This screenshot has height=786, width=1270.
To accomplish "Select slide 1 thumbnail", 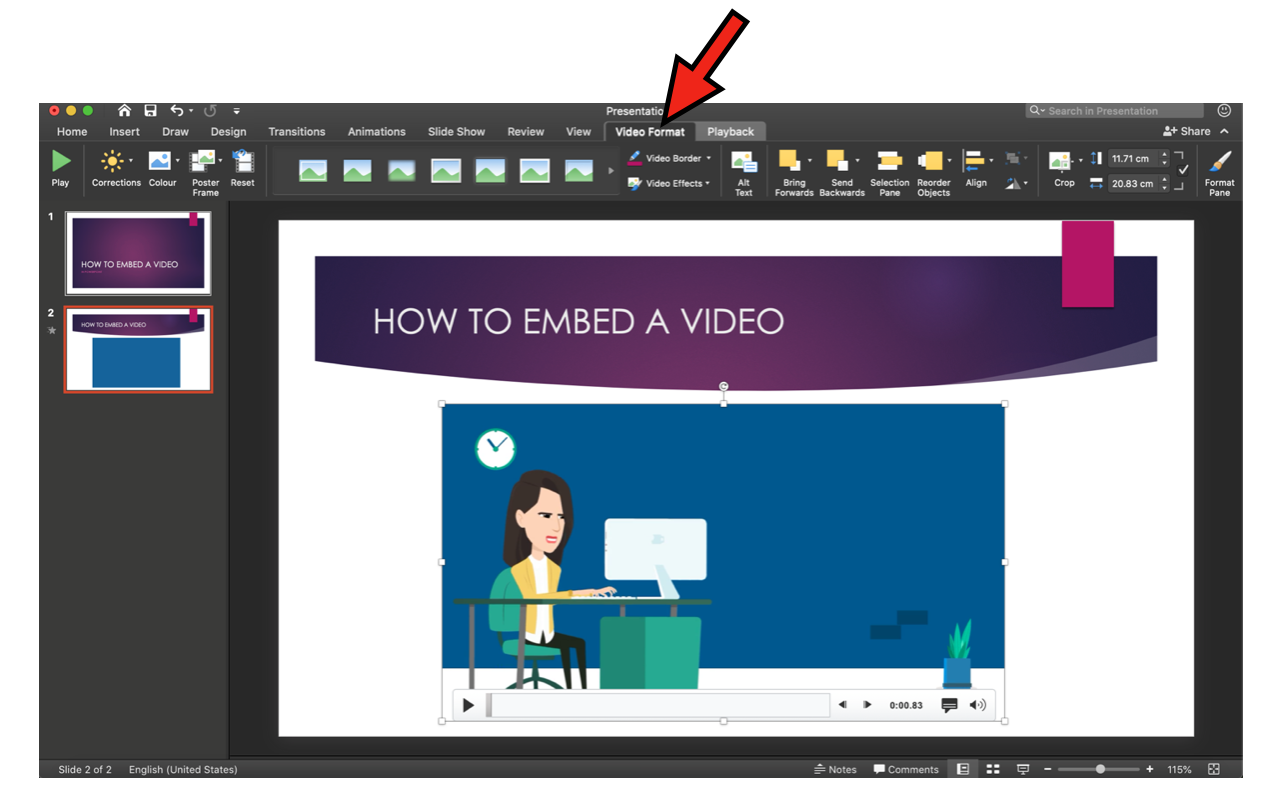I will 138,252.
